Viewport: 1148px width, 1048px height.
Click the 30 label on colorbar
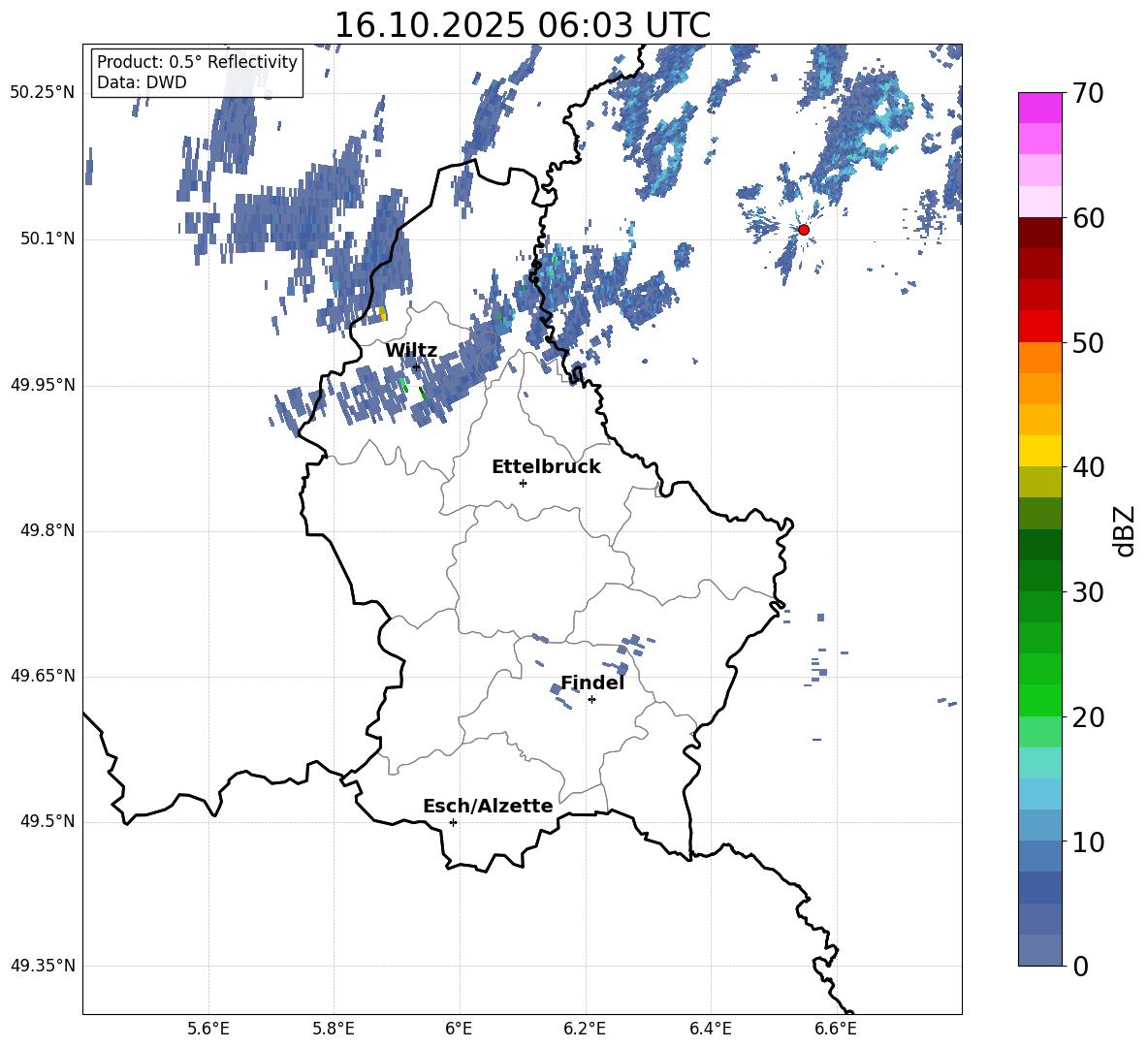click(x=1087, y=592)
